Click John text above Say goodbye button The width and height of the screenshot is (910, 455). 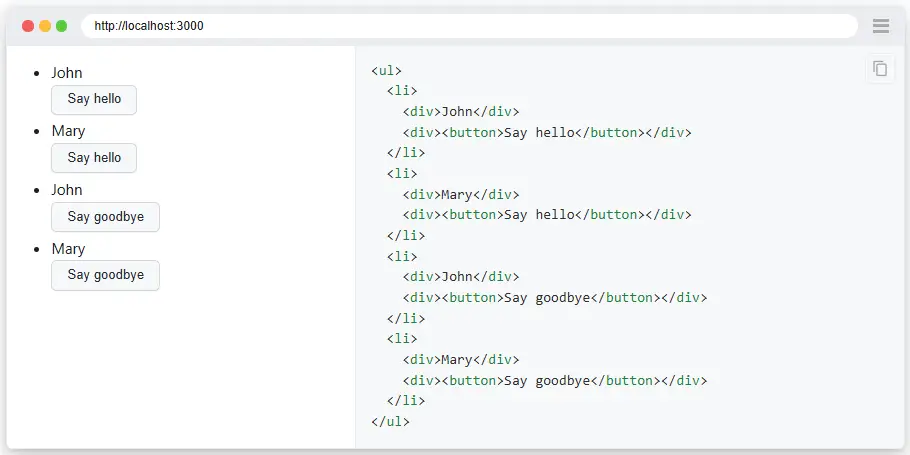(x=67, y=190)
